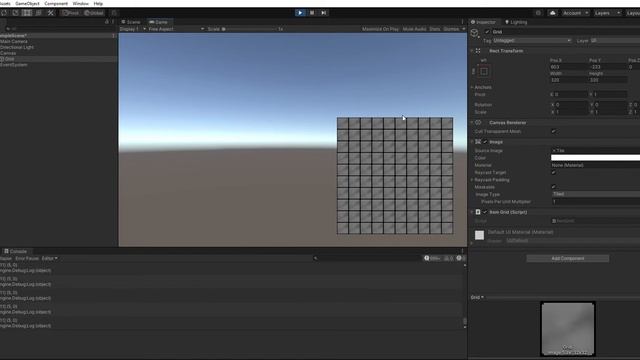Select Directional Light in the Hierarchy
Image resolution: width=640 pixels, height=360 pixels.
17,47
